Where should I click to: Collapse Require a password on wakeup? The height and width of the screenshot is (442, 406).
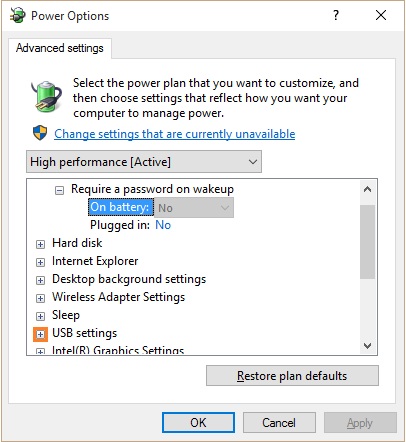pyautogui.click(x=59, y=190)
